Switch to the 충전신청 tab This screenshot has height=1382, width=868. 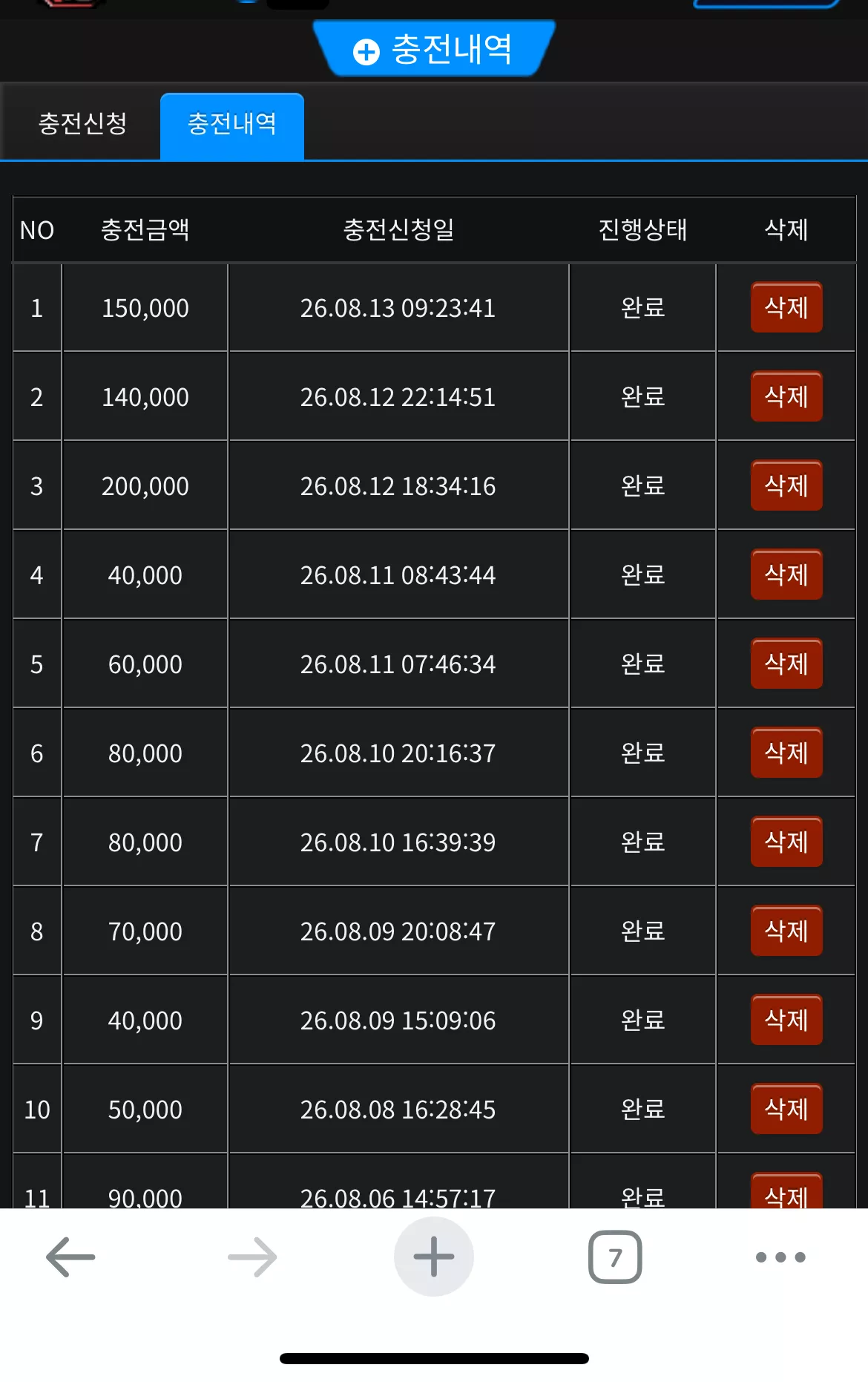pyautogui.click(x=82, y=123)
